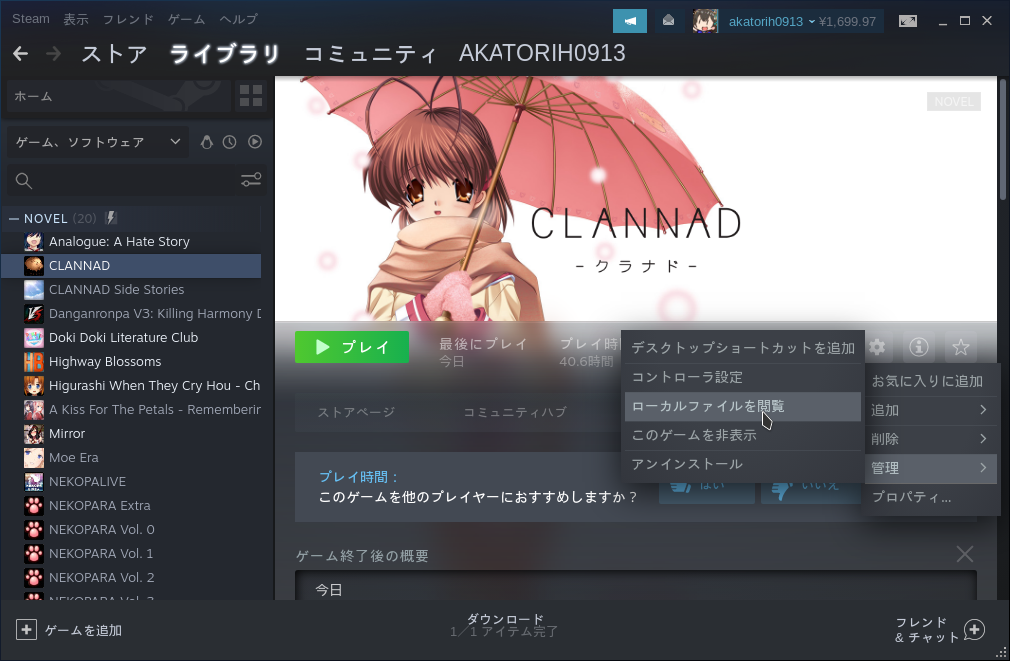
Task: Open the フレンド menu
Action: (128, 19)
